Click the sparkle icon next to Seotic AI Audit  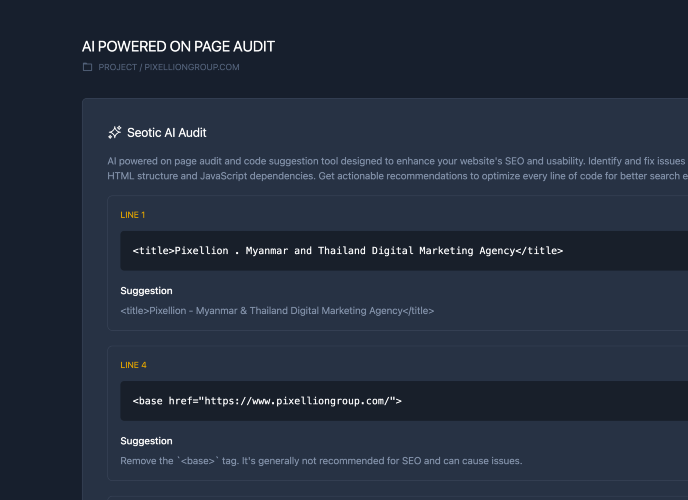click(115, 132)
